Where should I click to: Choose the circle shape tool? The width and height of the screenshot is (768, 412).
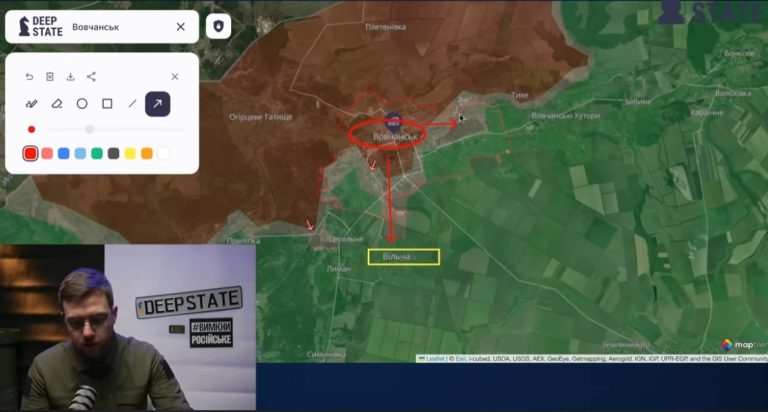coord(82,103)
